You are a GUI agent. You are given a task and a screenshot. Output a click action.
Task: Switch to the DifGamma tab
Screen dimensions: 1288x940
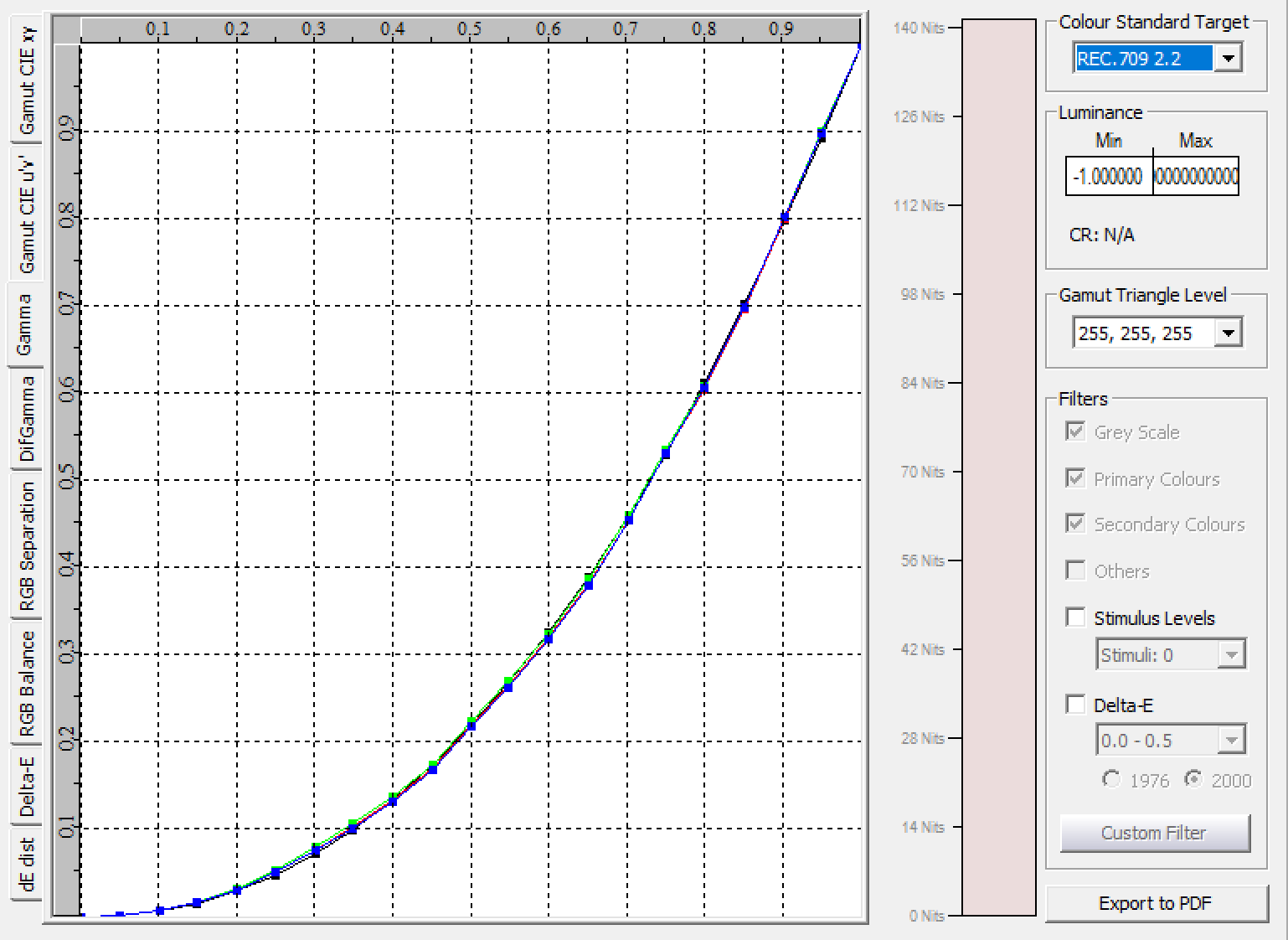click(x=25, y=418)
